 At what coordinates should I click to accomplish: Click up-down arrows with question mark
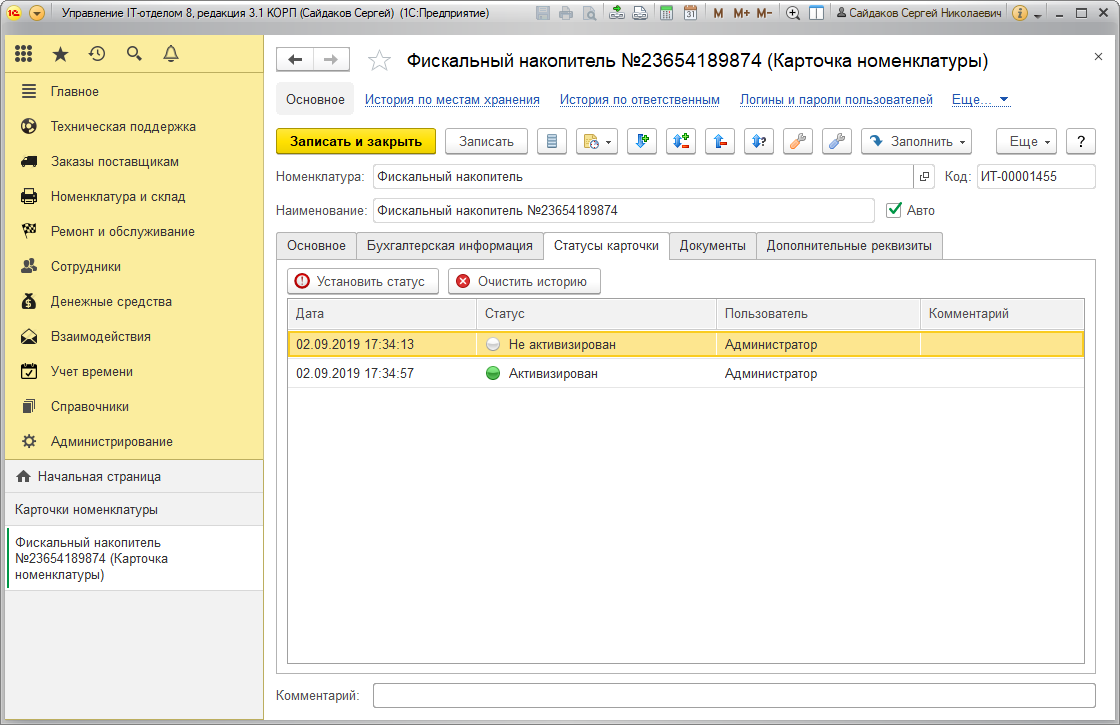click(x=759, y=141)
